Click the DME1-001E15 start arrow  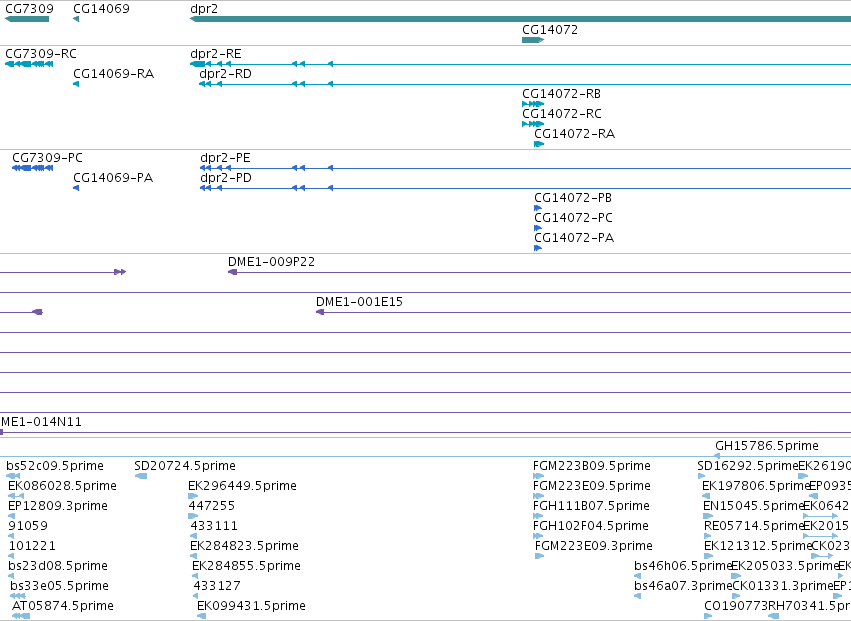pos(320,312)
